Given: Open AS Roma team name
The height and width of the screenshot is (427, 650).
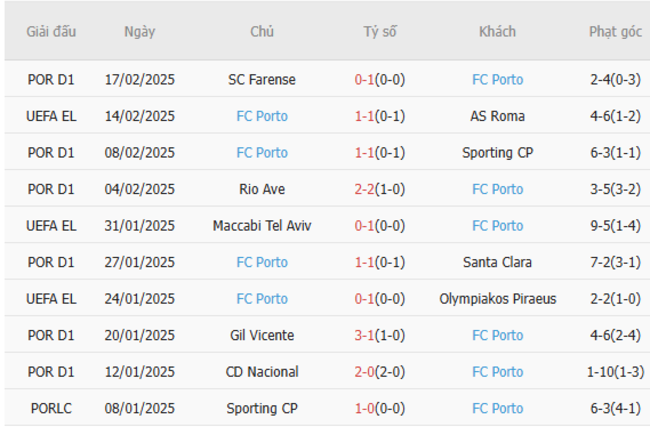Looking at the screenshot, I should click(497, 116).
